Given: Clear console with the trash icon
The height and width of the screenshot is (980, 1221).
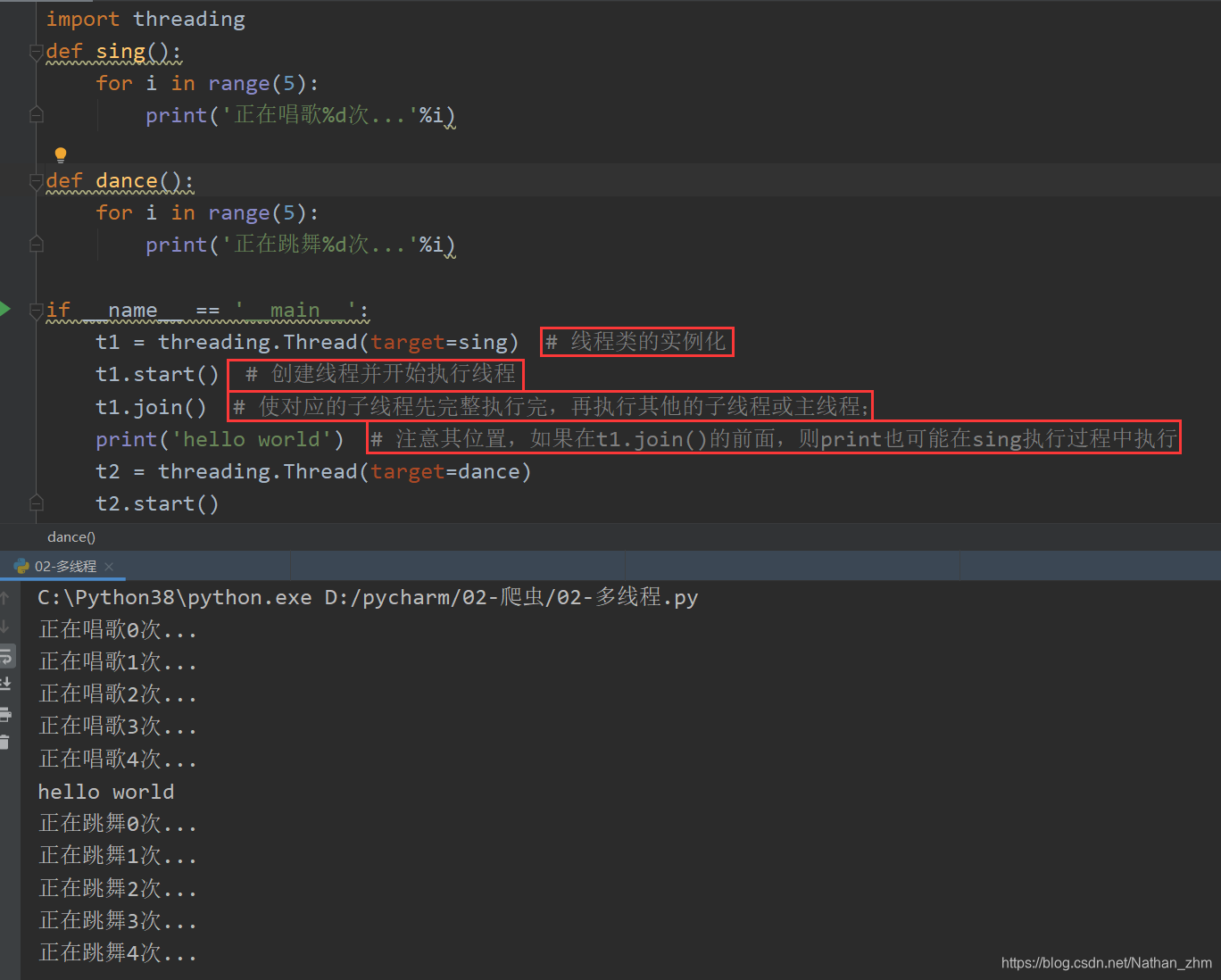Looking at the screenshot, I should click(5, 742).
